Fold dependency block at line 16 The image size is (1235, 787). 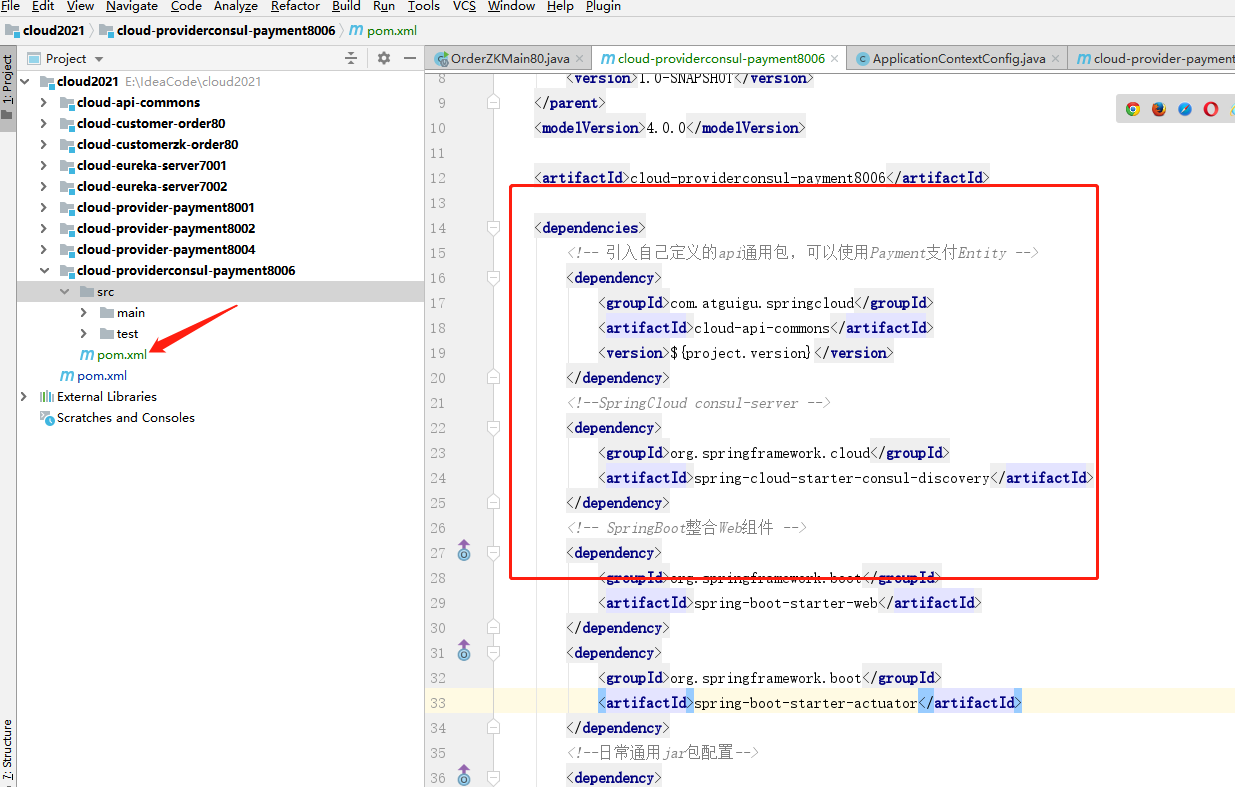point(493,277)
